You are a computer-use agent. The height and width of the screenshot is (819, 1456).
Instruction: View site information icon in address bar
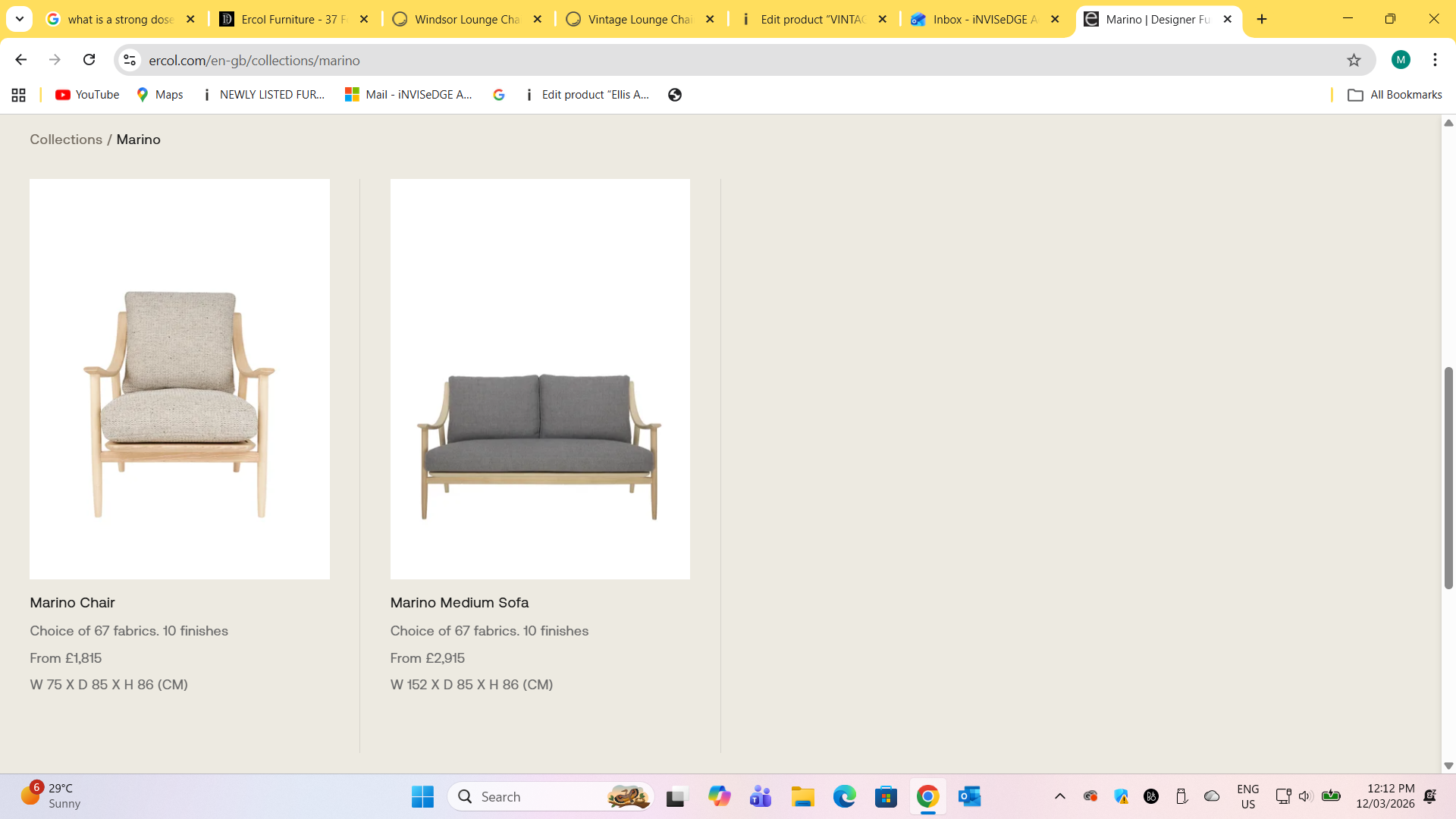tap(130, 60)
